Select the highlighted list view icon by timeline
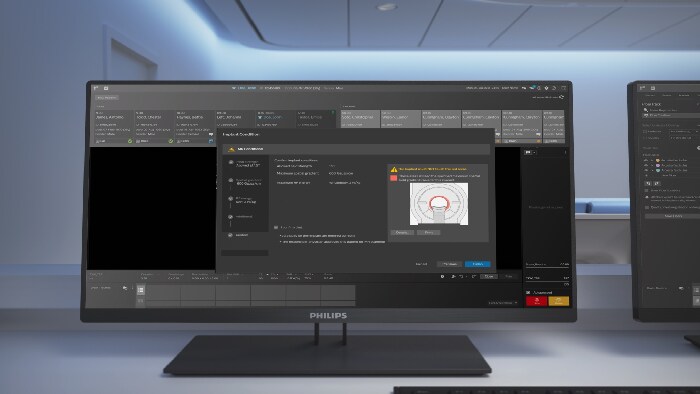The width and height of the screenshot is (700, 394). coord(141,290)
